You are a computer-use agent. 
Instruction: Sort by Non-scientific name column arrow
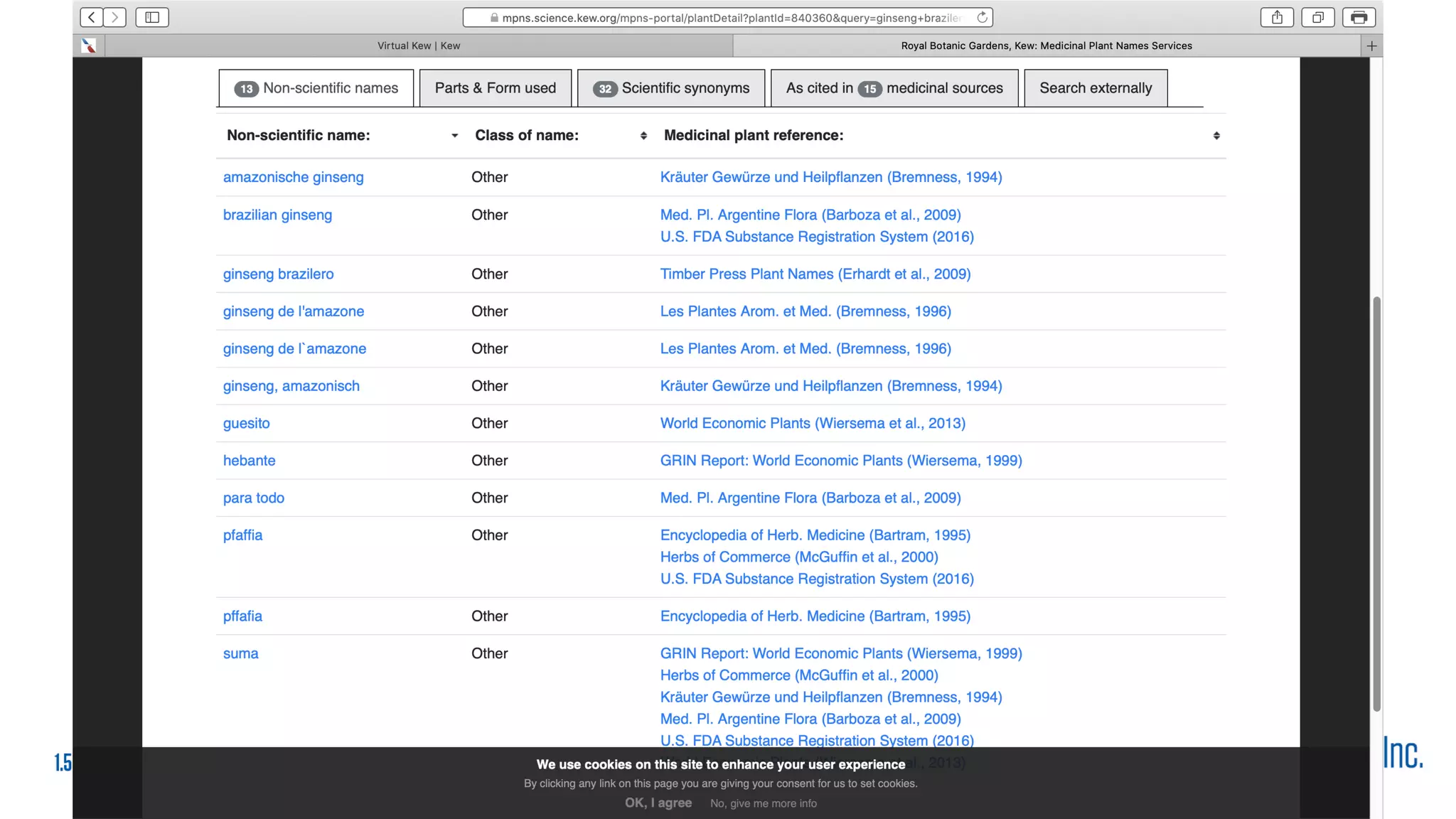click(454, 136)
